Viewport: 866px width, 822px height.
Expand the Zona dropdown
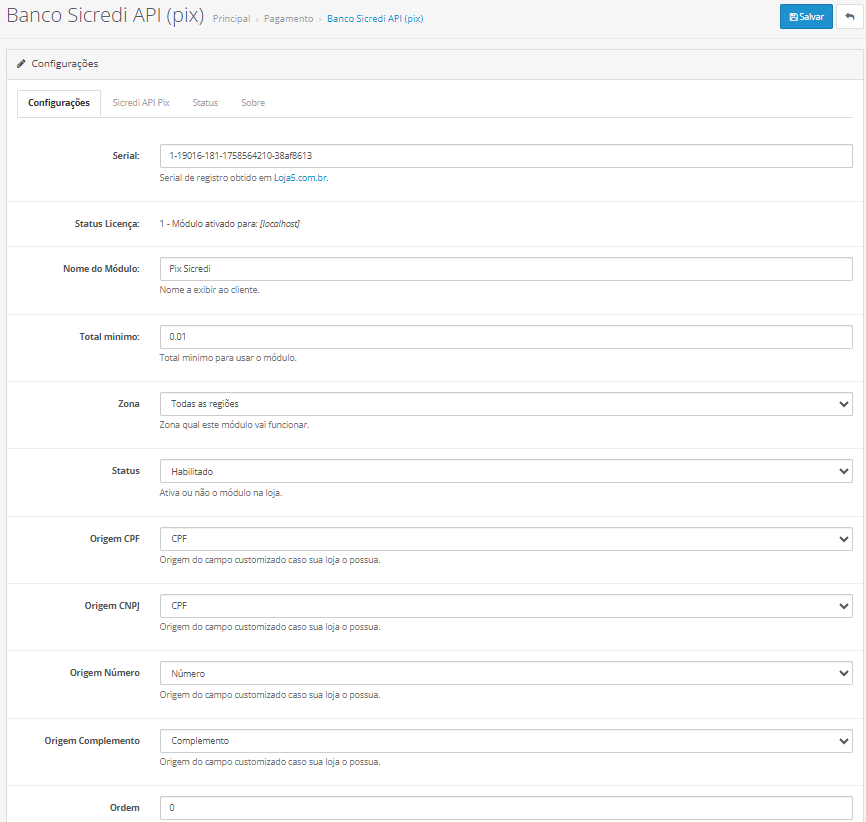click(505, 404)
